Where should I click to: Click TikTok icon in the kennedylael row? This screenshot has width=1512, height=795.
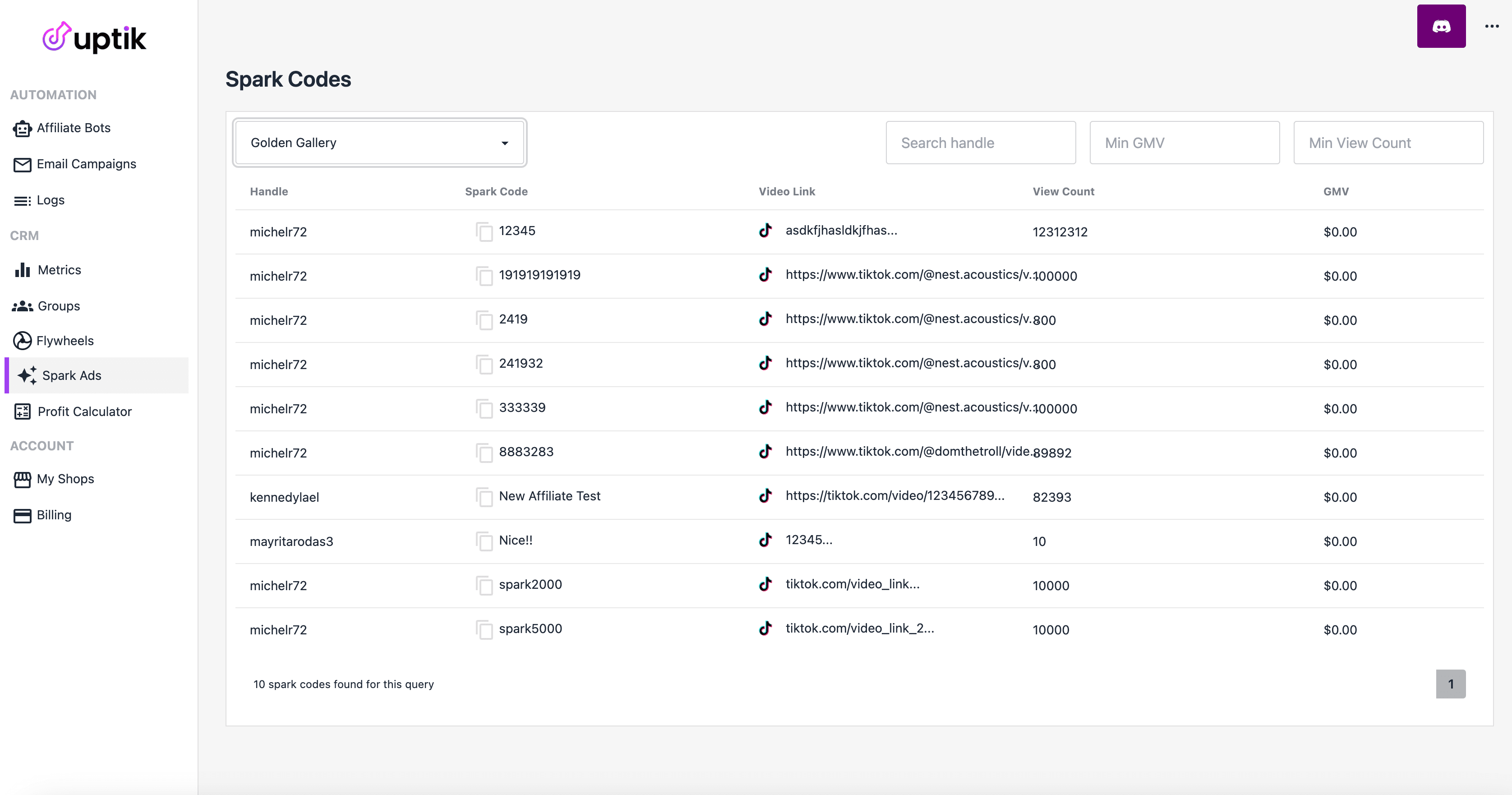click(x=765, y=495)
